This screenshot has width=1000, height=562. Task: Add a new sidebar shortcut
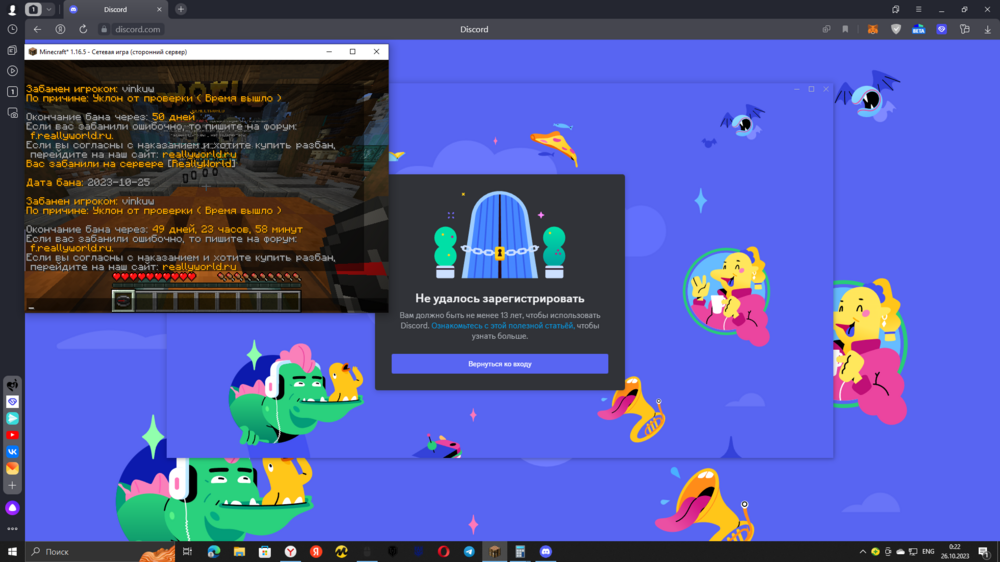tap(12, 485)
